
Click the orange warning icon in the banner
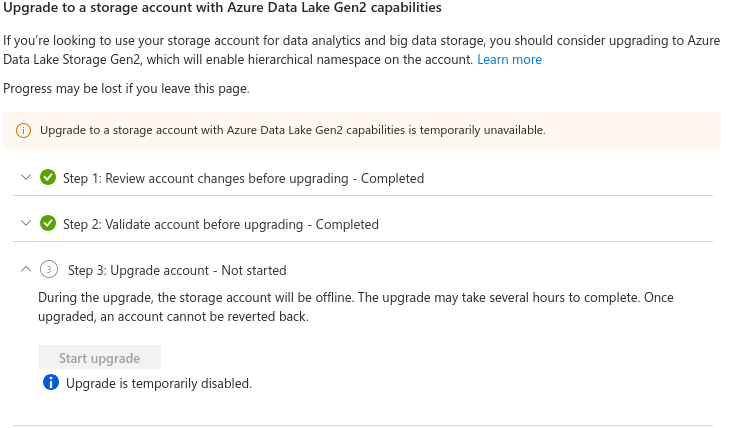23,130
